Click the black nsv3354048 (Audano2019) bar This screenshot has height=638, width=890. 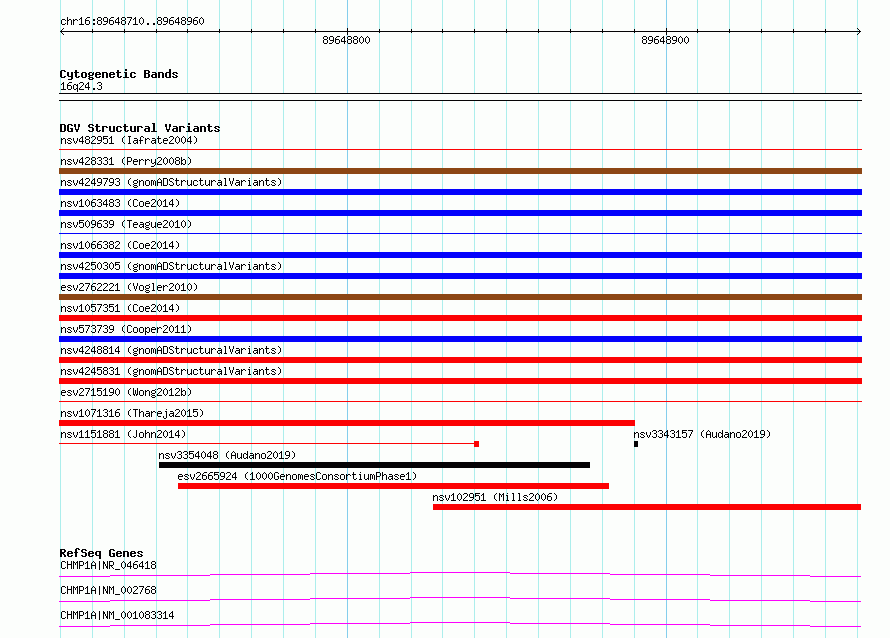(375, 465)
